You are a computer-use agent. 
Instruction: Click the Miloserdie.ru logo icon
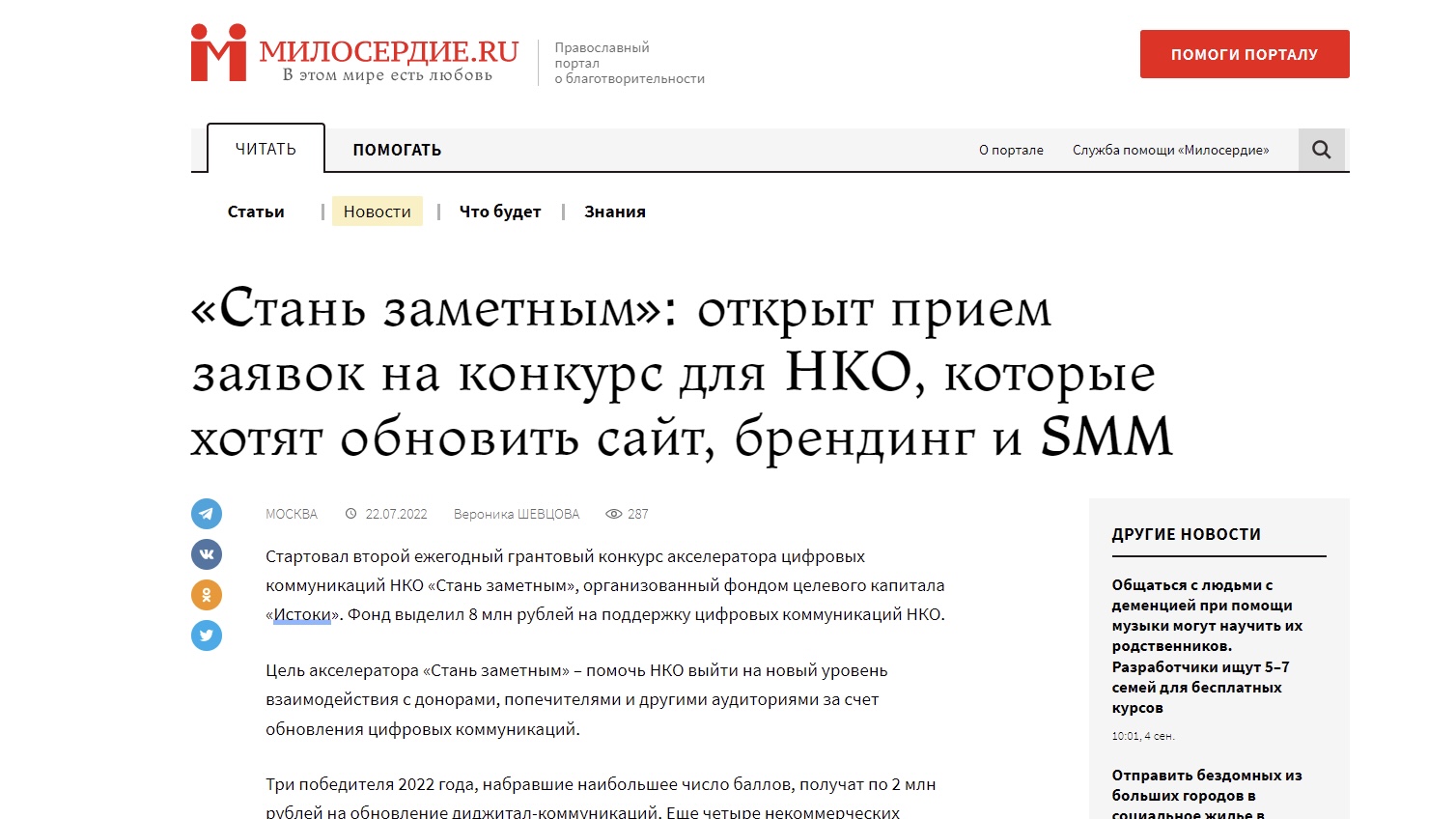[x=218, y=54]
